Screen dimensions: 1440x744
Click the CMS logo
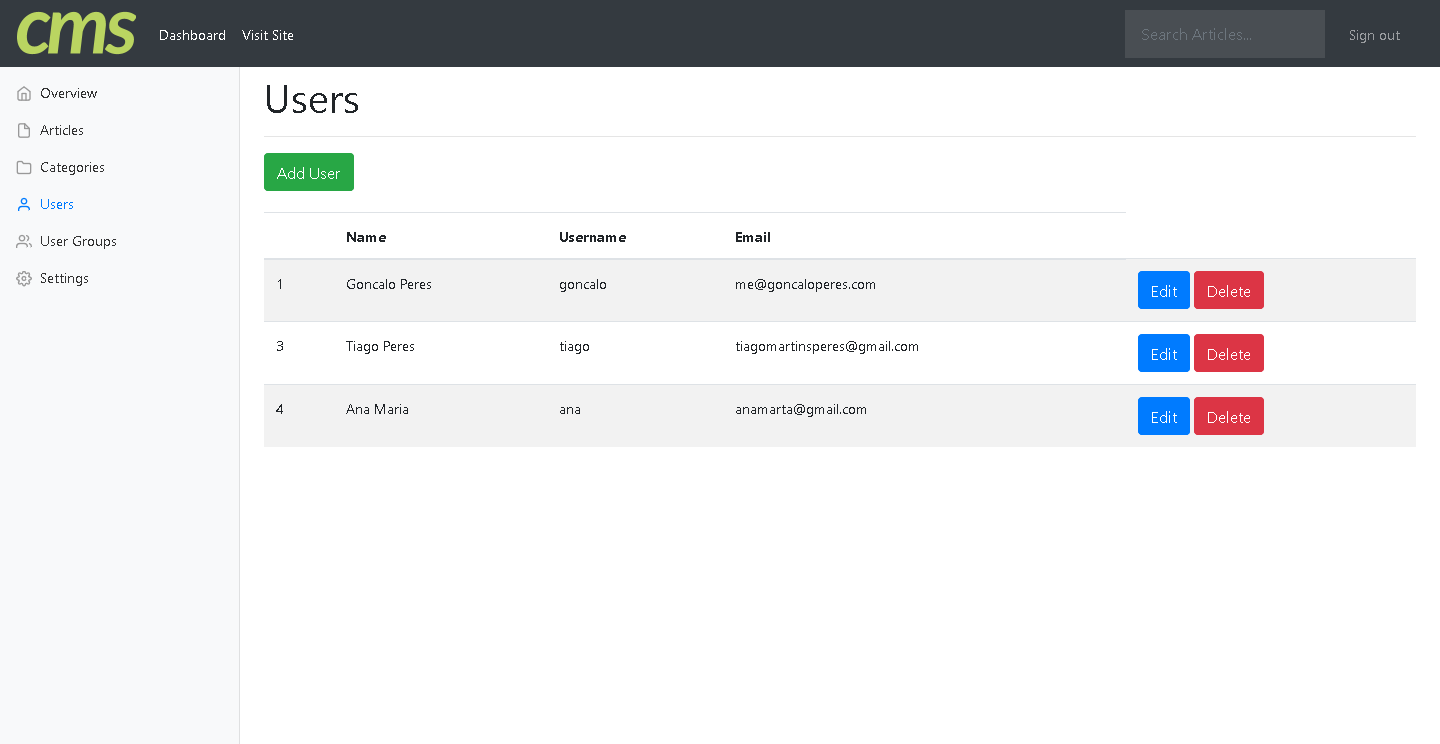click(x=76, y=33)
